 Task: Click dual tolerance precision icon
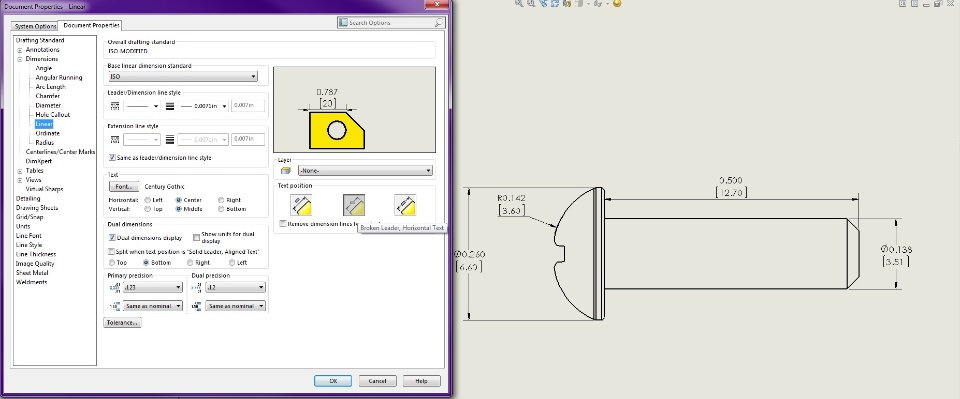[197, 305]
